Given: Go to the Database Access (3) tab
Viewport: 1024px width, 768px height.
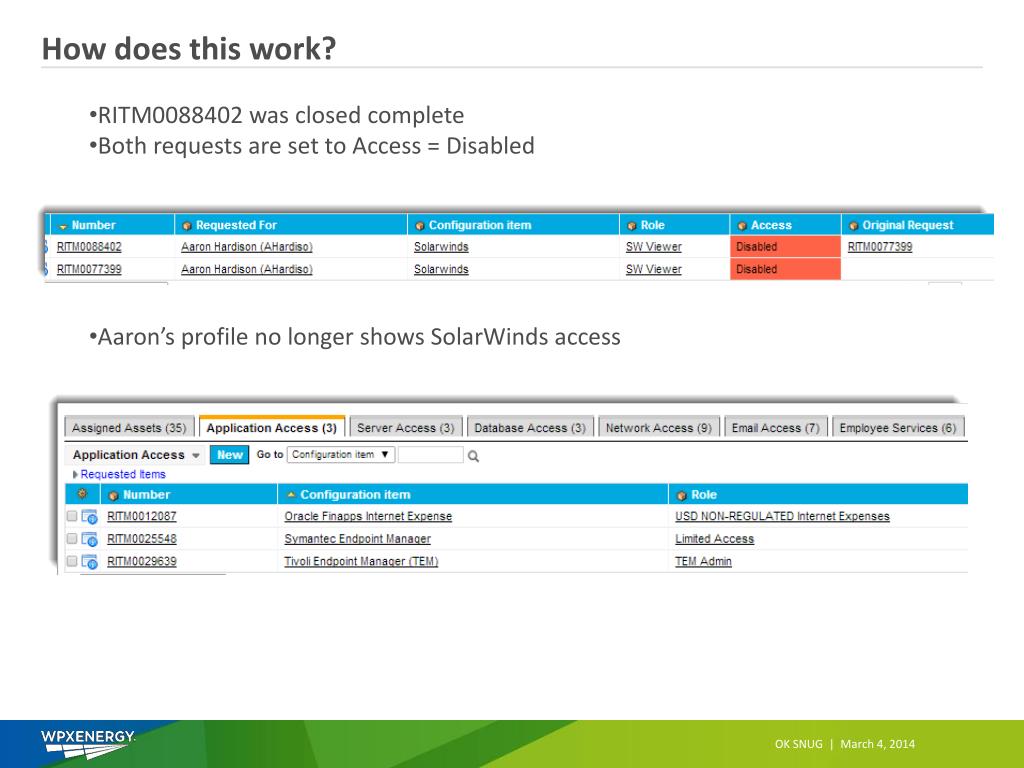Looking at the screenshot, I should [530, 428].
